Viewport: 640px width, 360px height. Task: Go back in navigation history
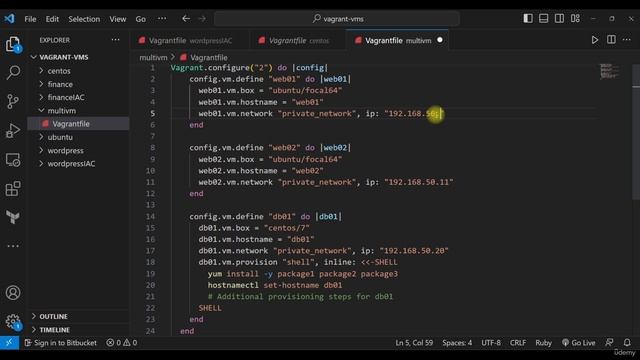(x=186, y=19)
